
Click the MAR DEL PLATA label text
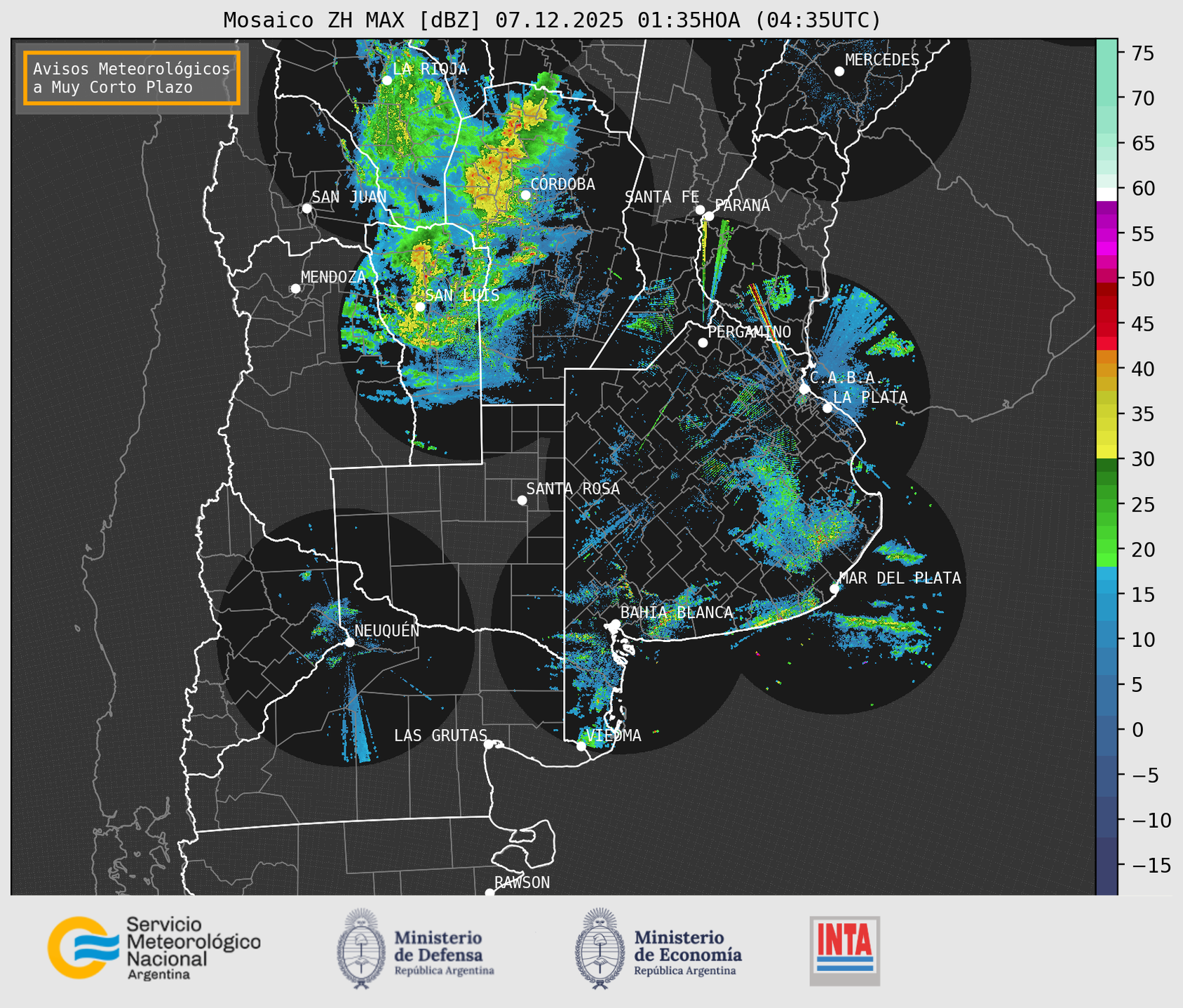(900, 578)
